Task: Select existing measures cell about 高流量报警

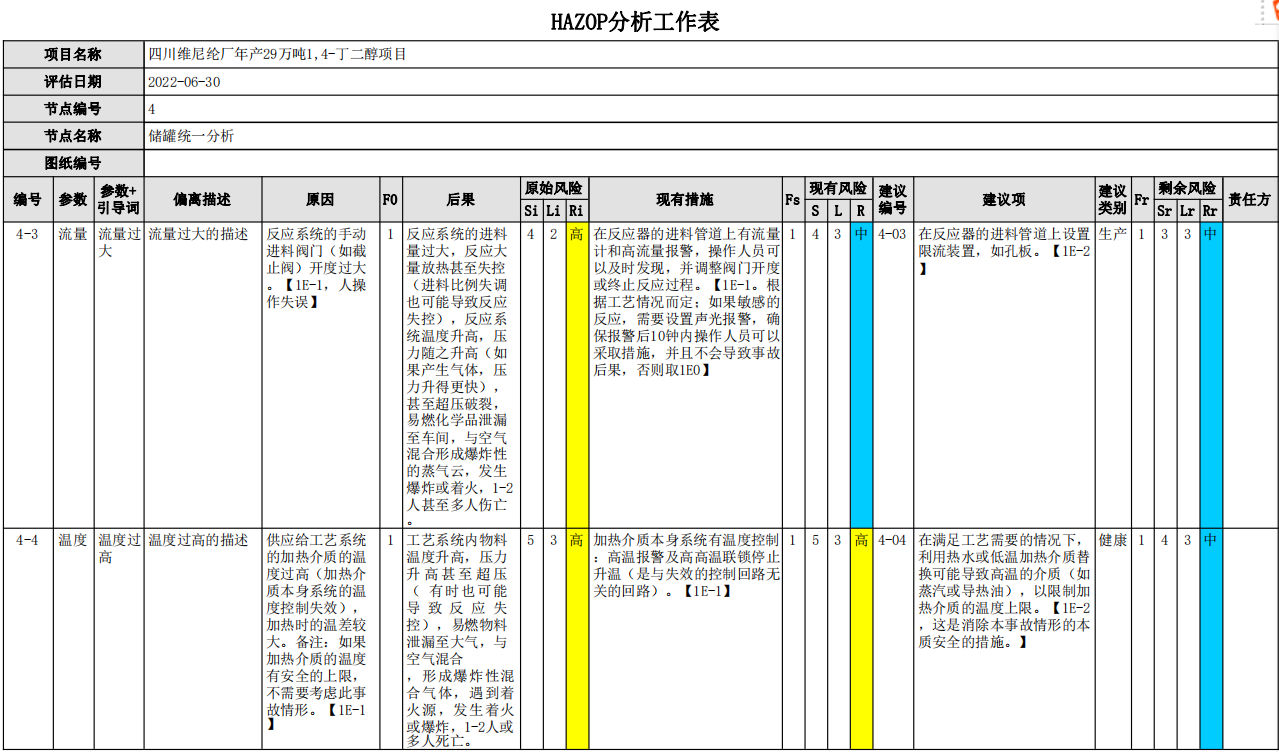Action: coord(685,375)
